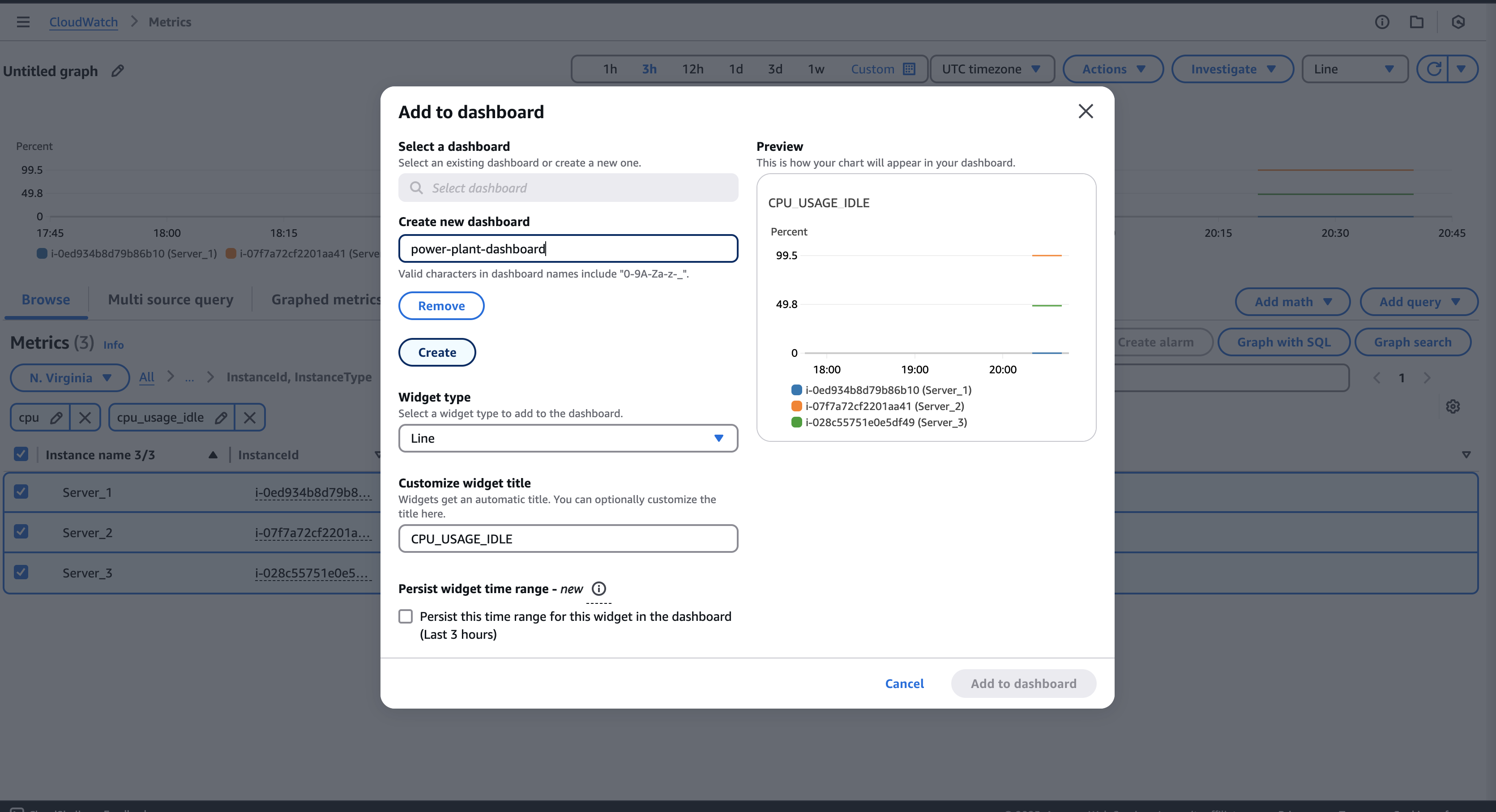Image resolution: width=1496 pixels, height=812 pixels.
Task: Click the Custom time range calendar icon
Action: pos(910,69)
